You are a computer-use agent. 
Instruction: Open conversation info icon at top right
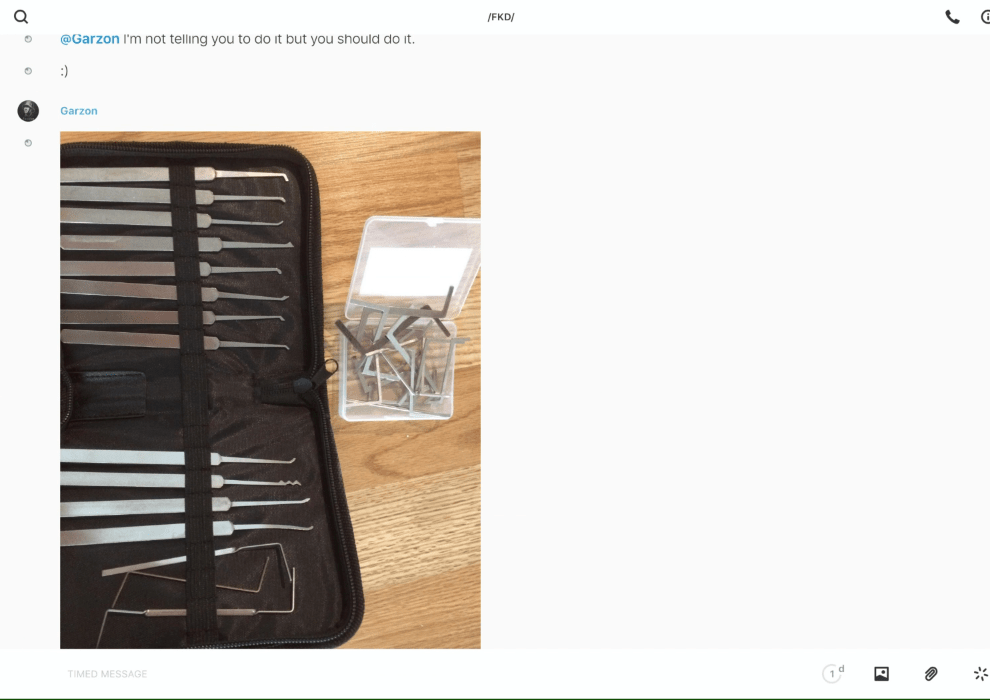pyautogui.click(x=985, y=17)
